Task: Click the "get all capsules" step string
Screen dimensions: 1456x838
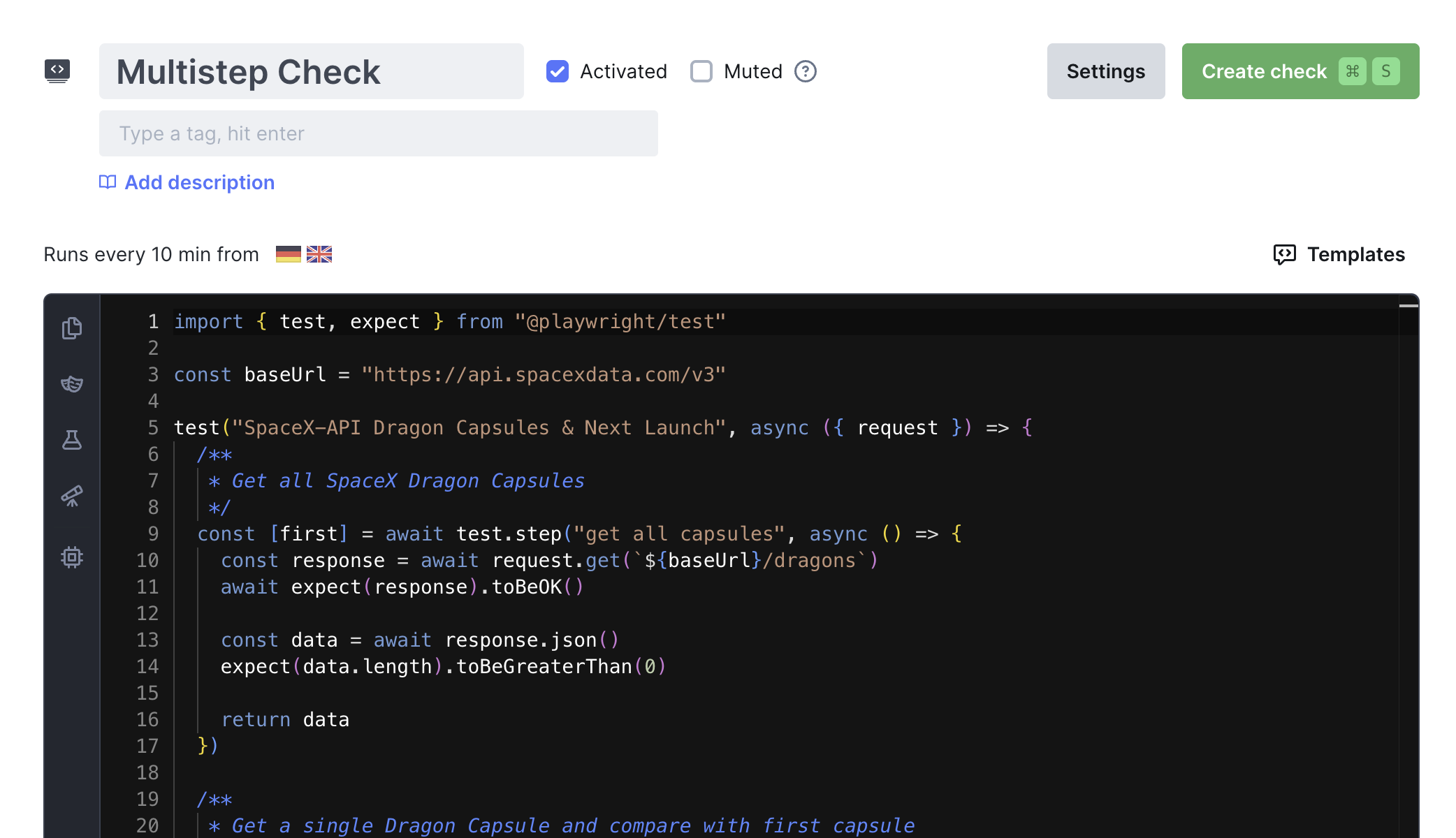Action: click(x=679, y=534)
